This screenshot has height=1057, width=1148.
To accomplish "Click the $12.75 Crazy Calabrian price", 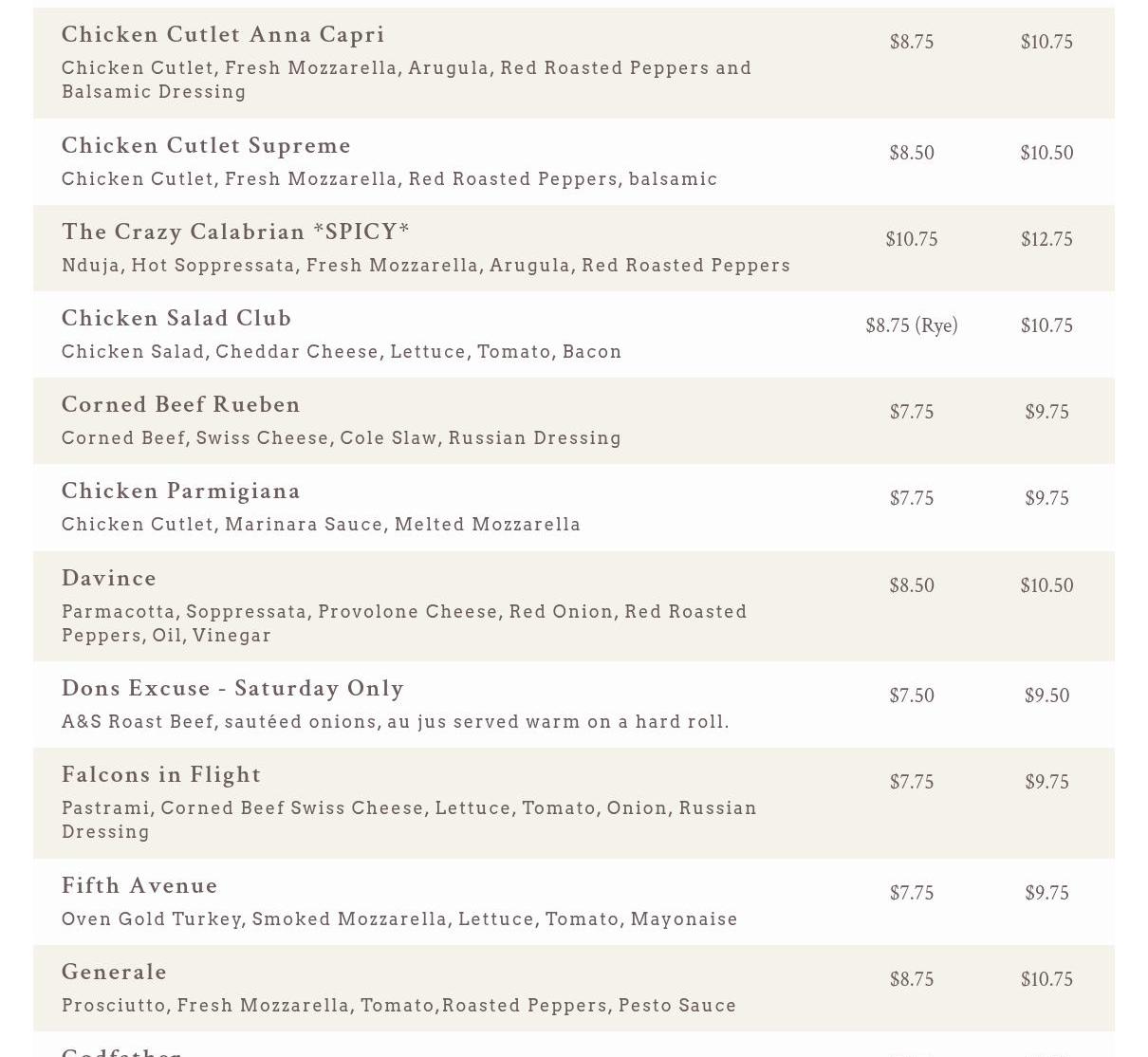I will [x=1046, y=239].
